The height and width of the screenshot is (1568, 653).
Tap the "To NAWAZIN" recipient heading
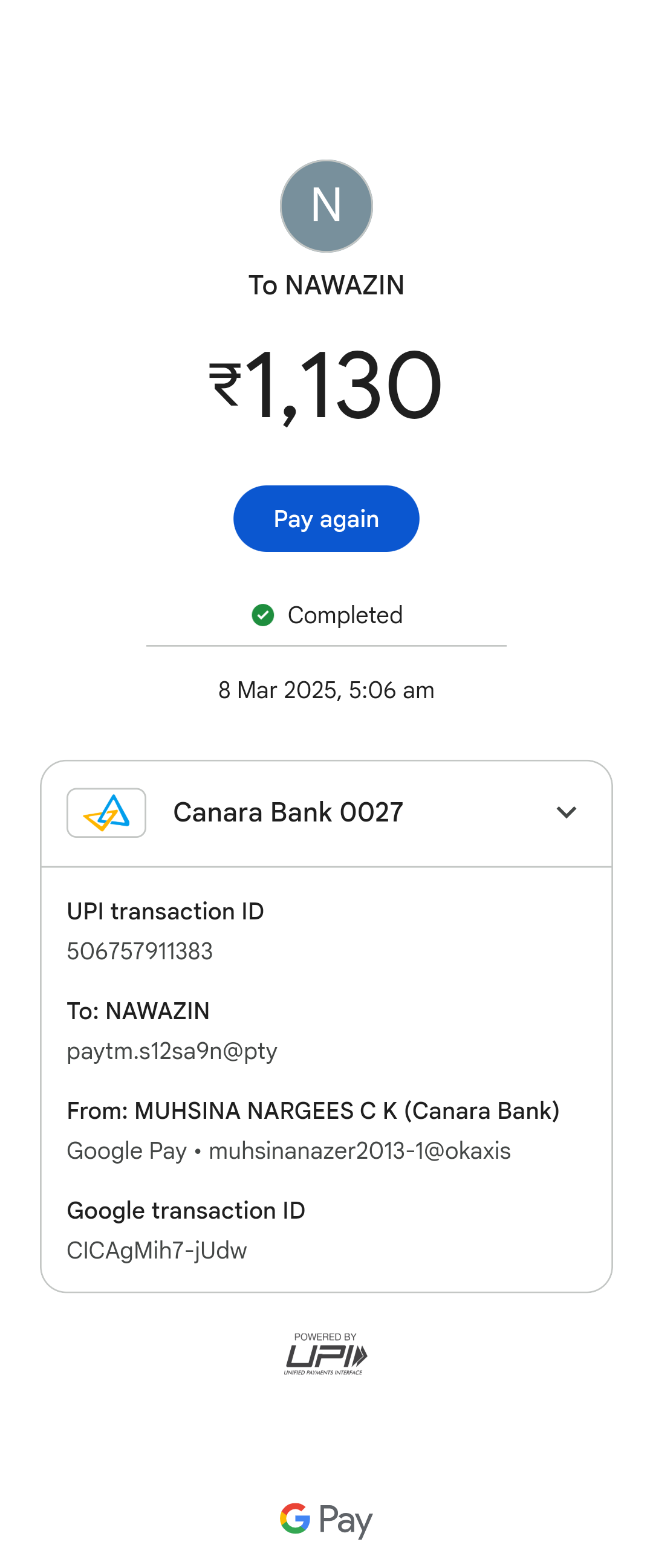(x=326, y=285)
